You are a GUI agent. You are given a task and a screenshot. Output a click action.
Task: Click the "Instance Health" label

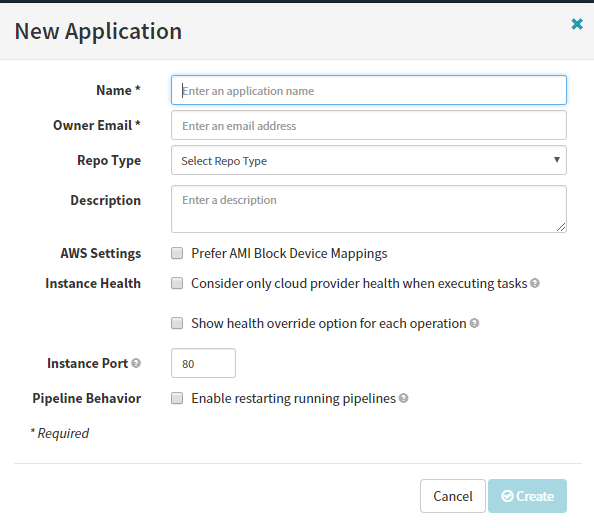click(93, 283)
